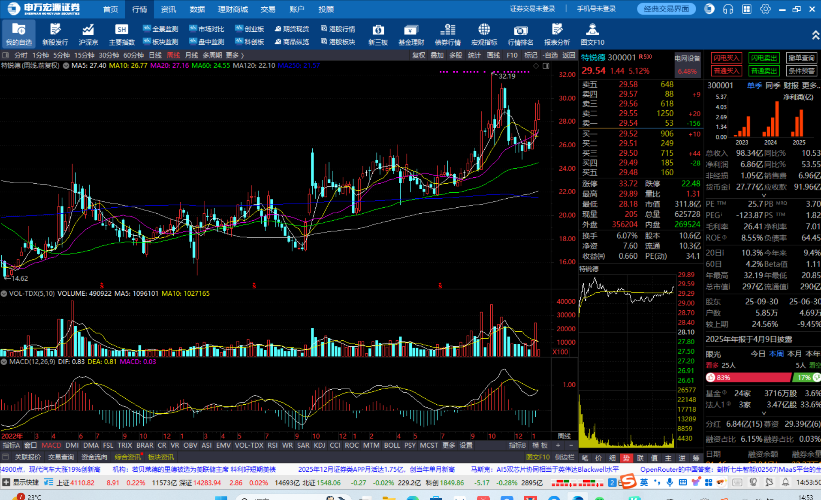The width and height of the screenshot is (821, 500).
Task: Open 报表分析 report icon
Action: 557,34
